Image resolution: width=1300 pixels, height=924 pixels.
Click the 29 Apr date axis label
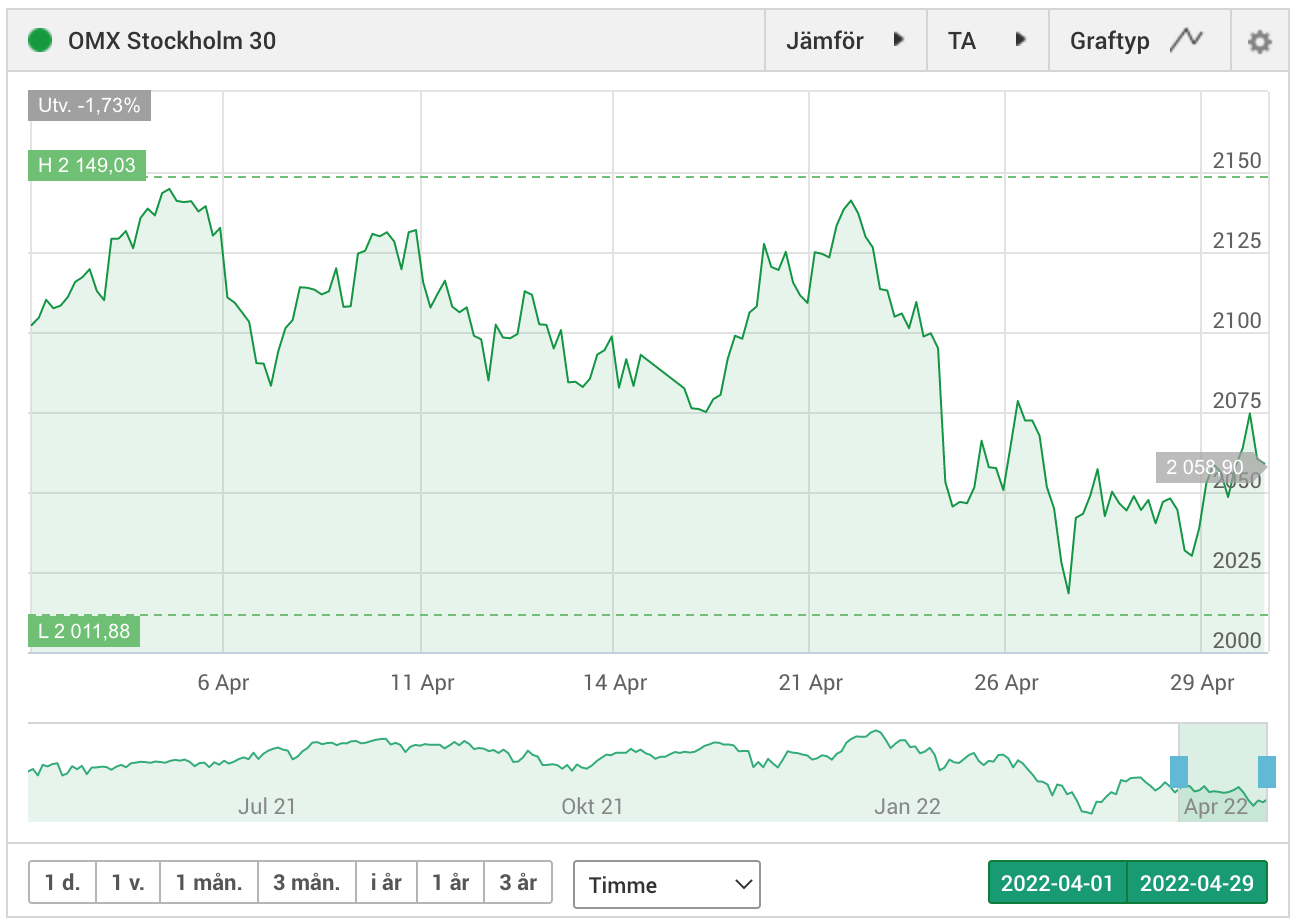tap(1202, 683)
